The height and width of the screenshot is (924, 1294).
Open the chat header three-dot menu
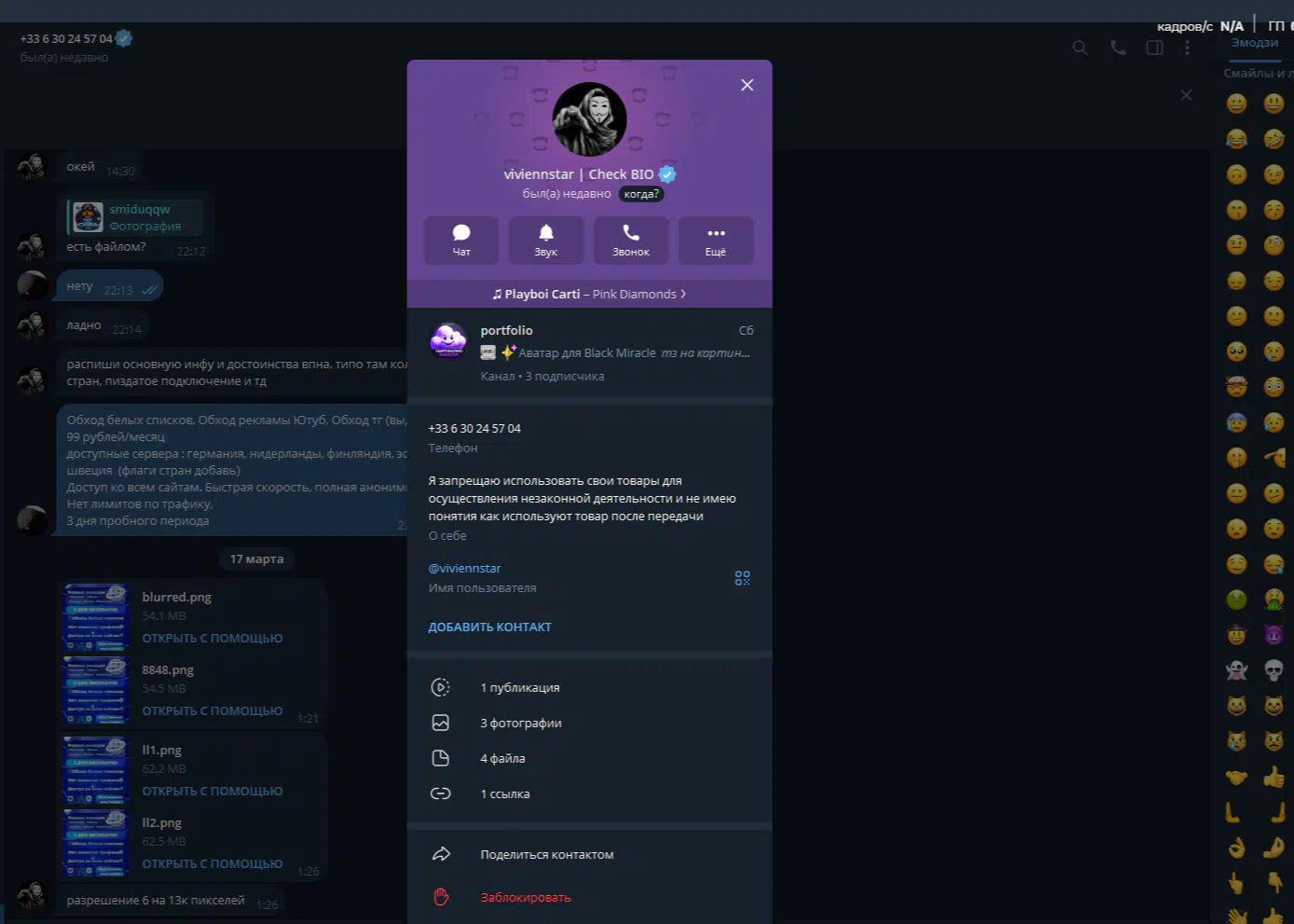coord(1187,48)
